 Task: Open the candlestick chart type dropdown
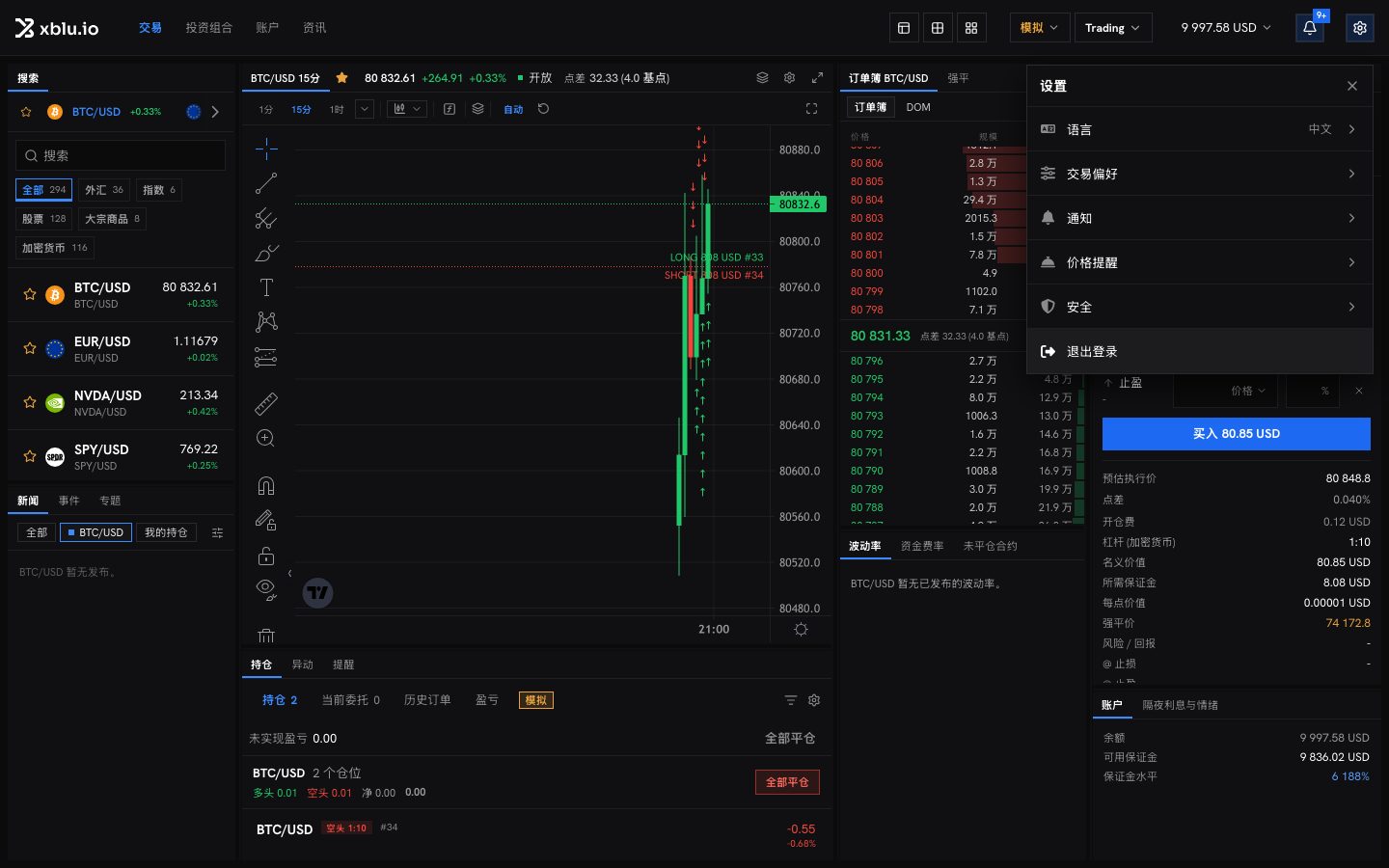point(407,110)
